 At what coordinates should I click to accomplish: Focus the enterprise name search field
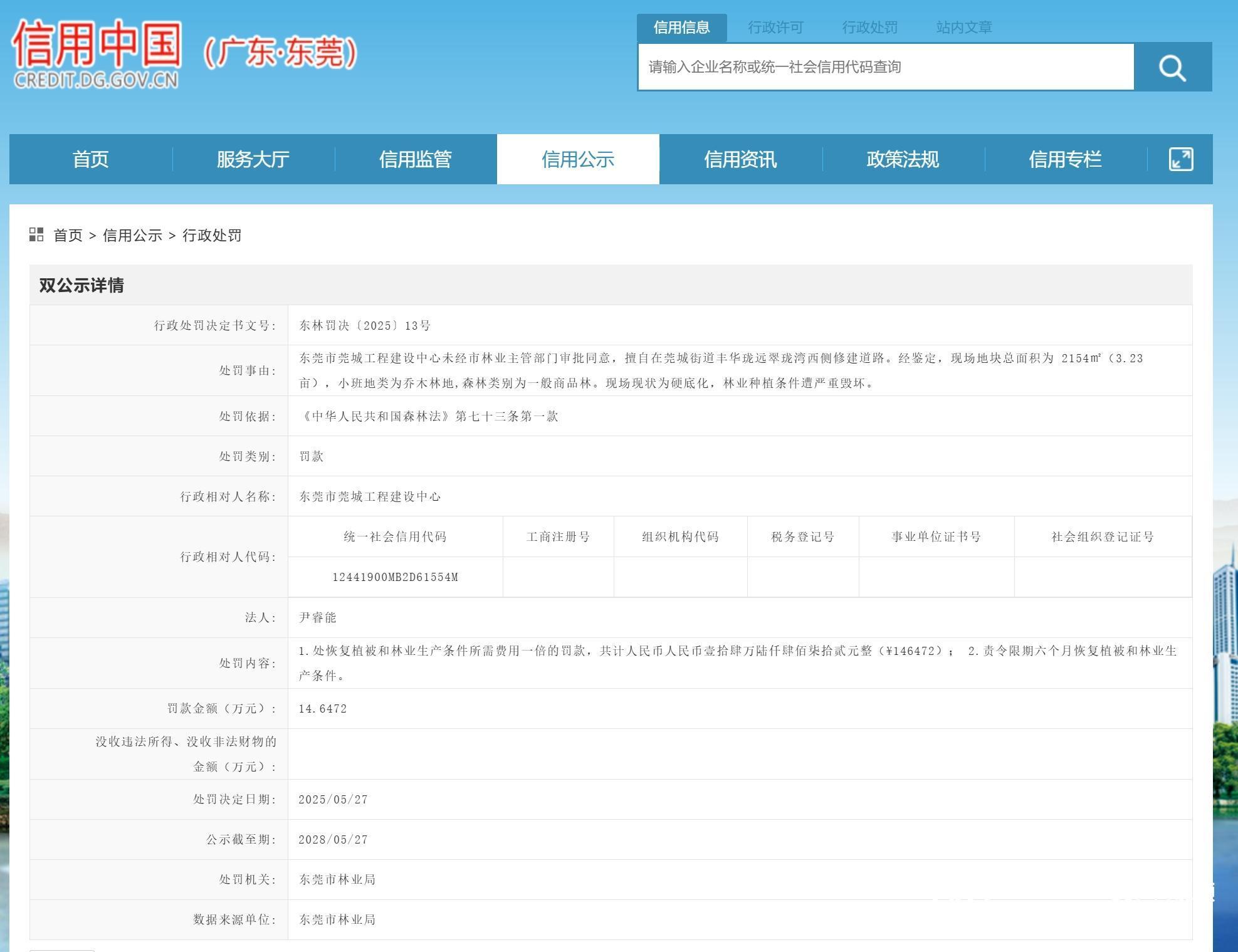coord(885,67)
